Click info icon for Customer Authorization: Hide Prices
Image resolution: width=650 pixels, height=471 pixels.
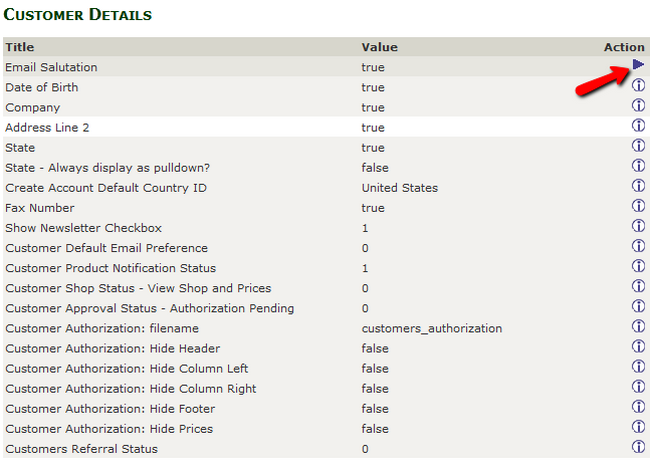coord(638,427)
